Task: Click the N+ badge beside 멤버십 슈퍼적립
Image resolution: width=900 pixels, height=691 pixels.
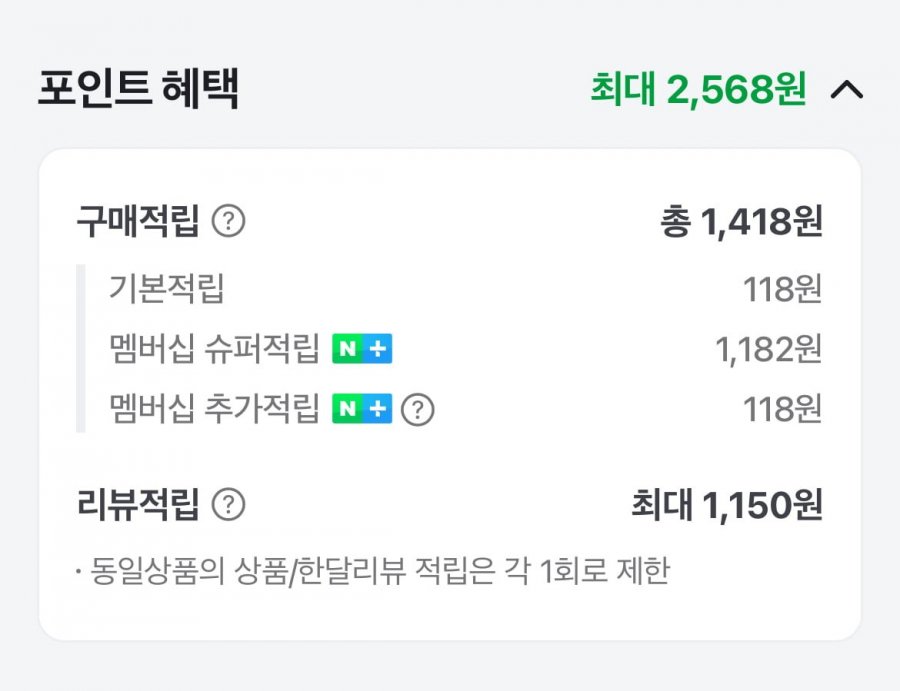Action: [x=362, y=349]
